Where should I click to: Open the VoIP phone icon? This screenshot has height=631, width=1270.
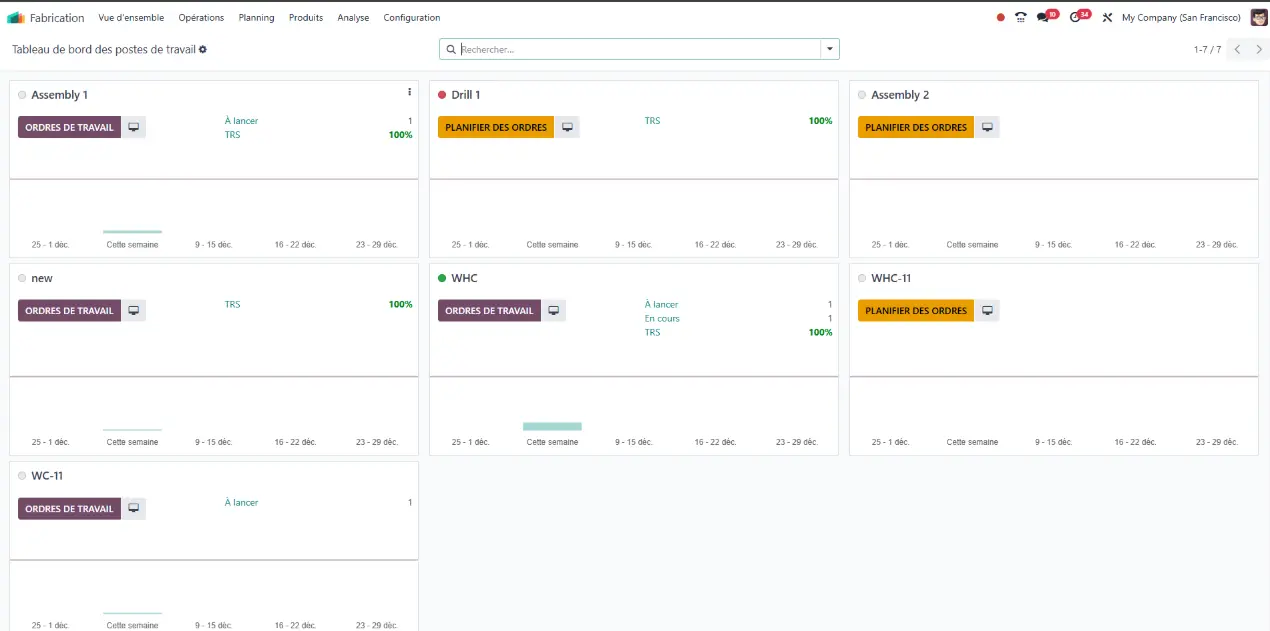point(1020,18)
